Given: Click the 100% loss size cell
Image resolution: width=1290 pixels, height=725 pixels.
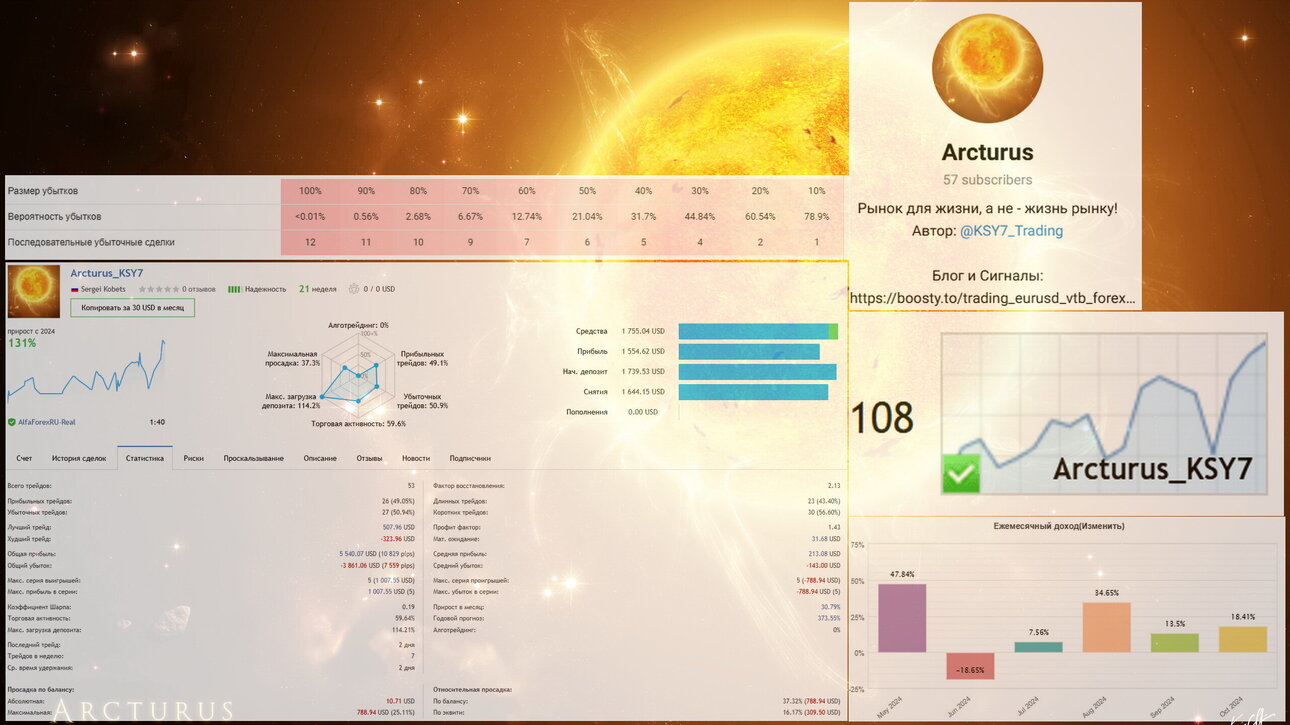Looking at the screenshot, I should pos(311,191).
